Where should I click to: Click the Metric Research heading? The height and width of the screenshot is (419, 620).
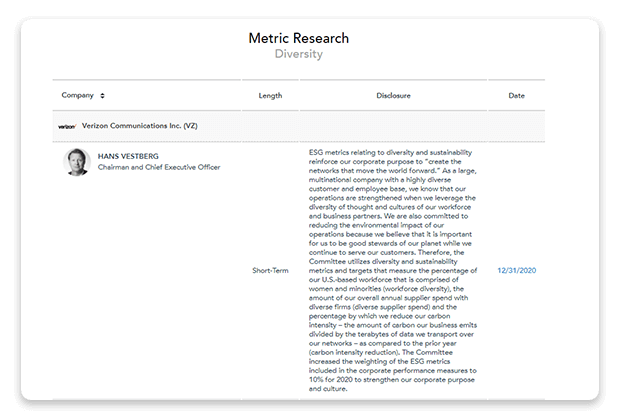click(x=299, y=38)
